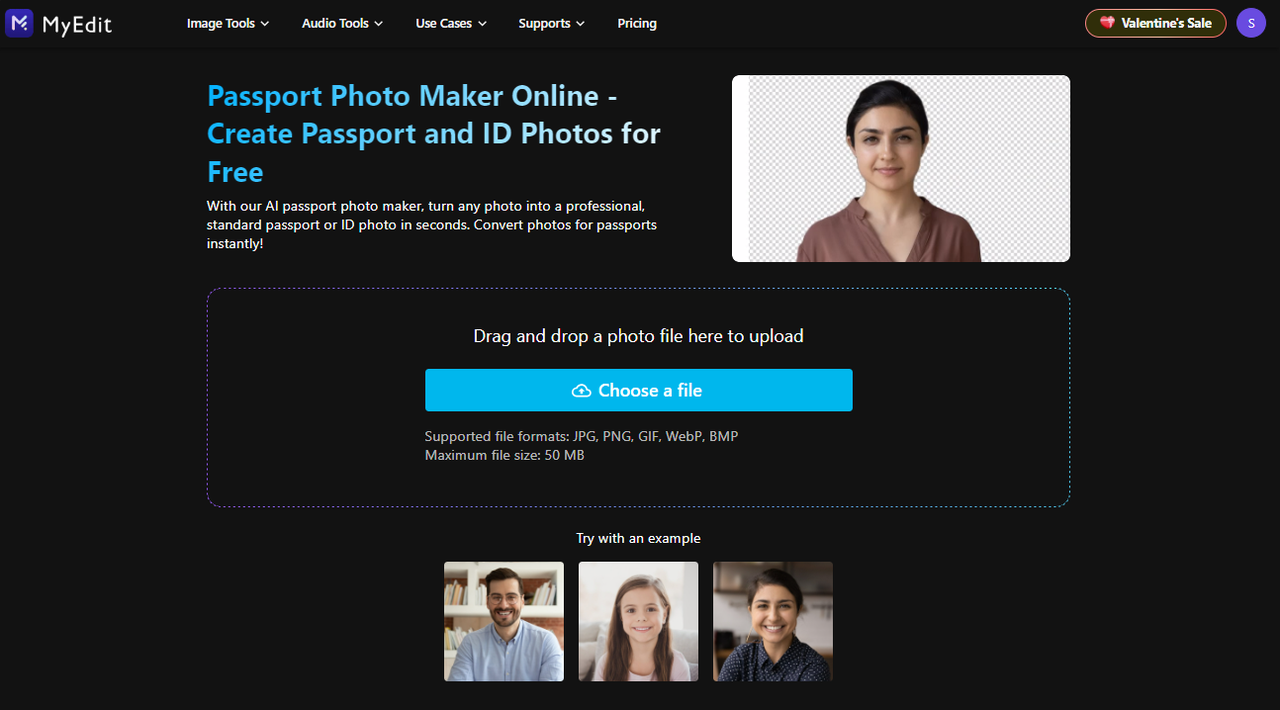Click the 'Drag and drop a photo file' text
This screenshot has width=1280, height=710.
[639, 336]
